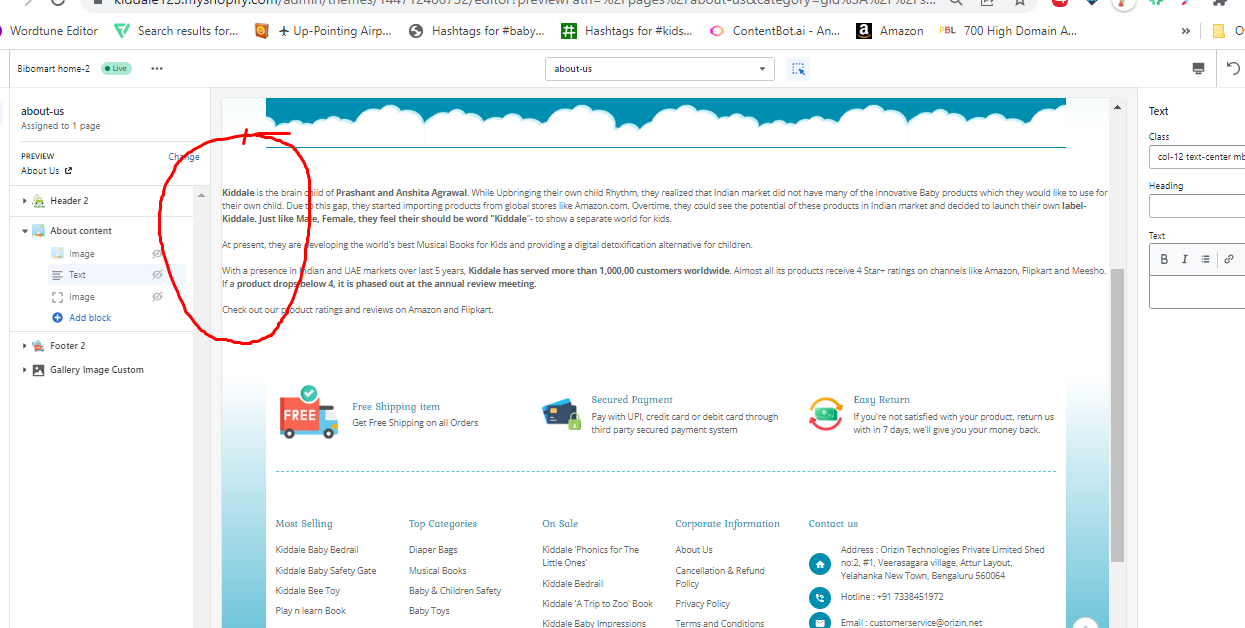Click the Free Shipping item heading

[396, 407]
